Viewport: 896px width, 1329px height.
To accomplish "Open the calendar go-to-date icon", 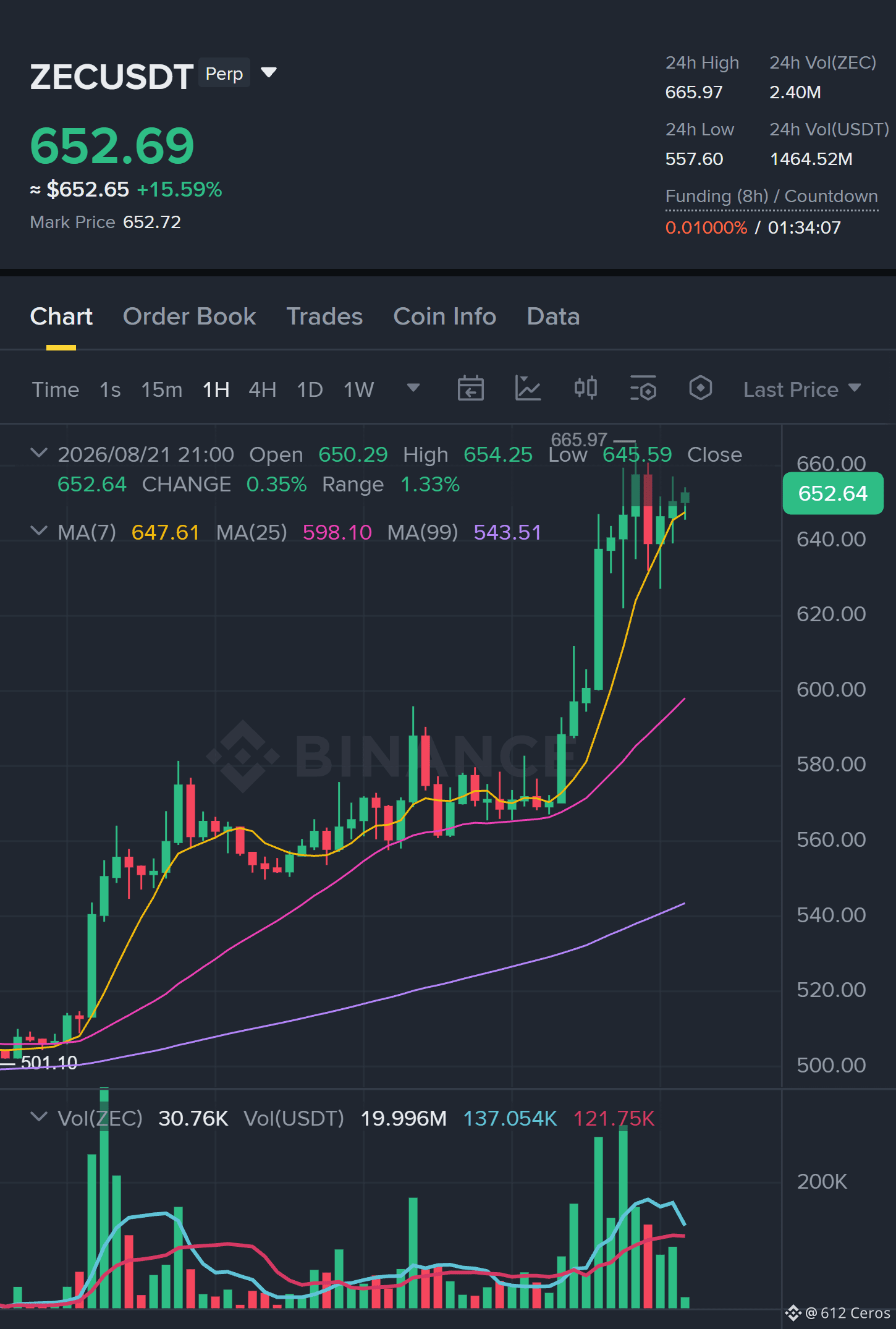I will [470, 389].
